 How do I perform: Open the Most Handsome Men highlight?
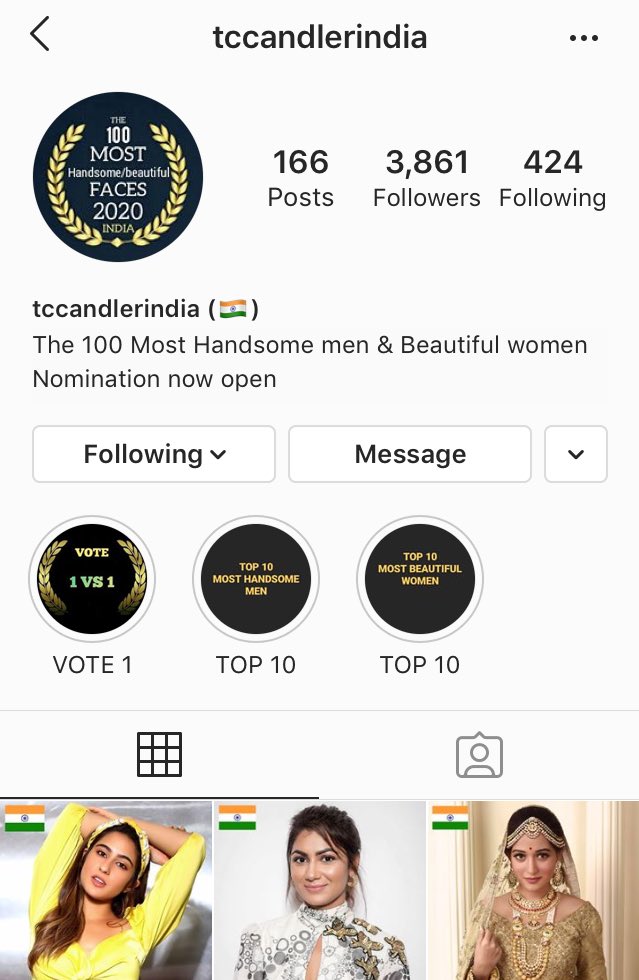coord(256,579)
